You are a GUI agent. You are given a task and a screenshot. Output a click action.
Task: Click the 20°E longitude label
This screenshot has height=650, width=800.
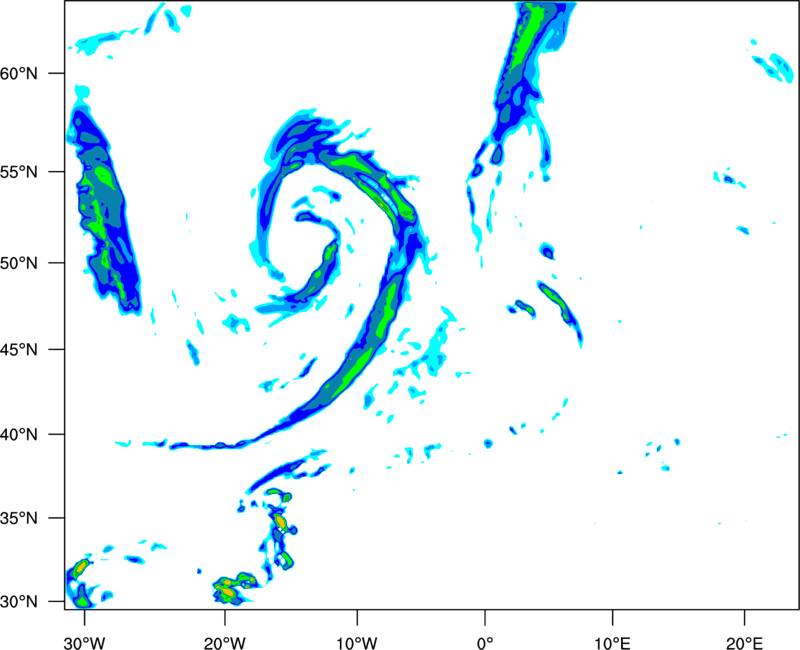click(x=744, y=643)
